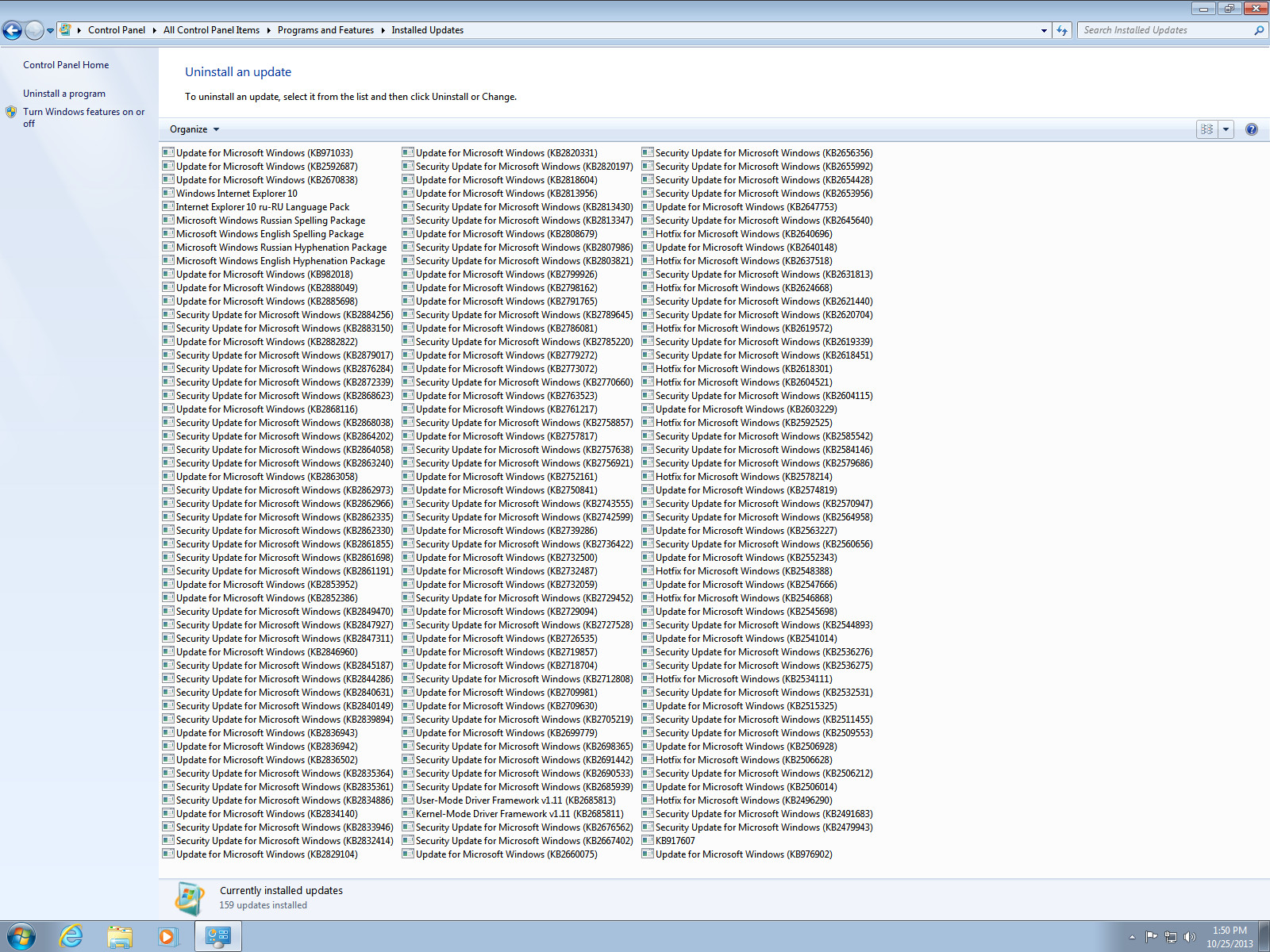Launch Internet Explorer from the taskbar
1270x952 pixels.
click(71, 936)
